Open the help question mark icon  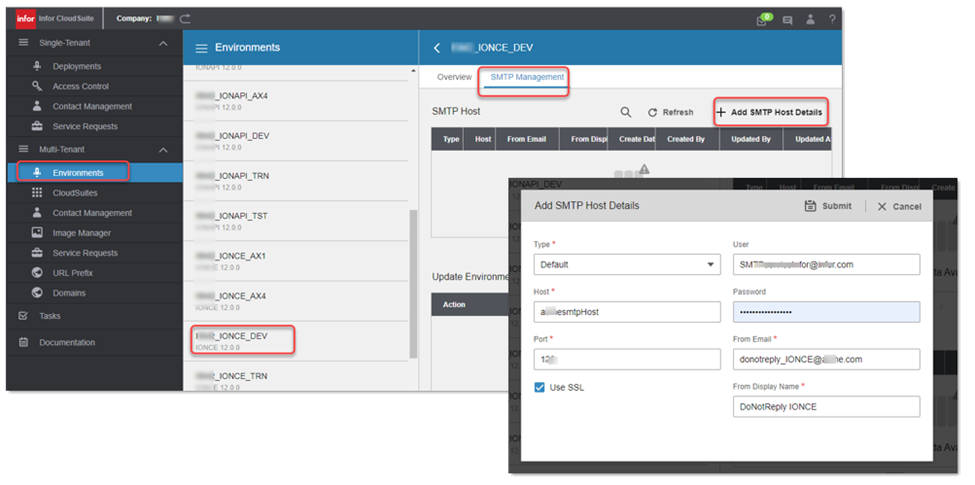point(832,19)
